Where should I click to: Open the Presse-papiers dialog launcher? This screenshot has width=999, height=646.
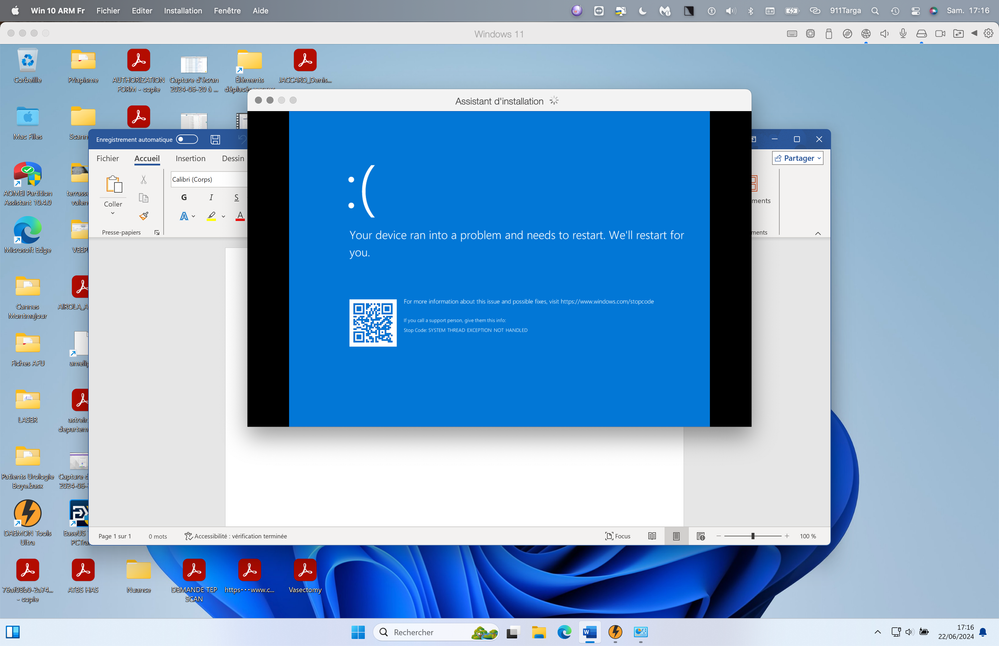(x=157, y=233)
